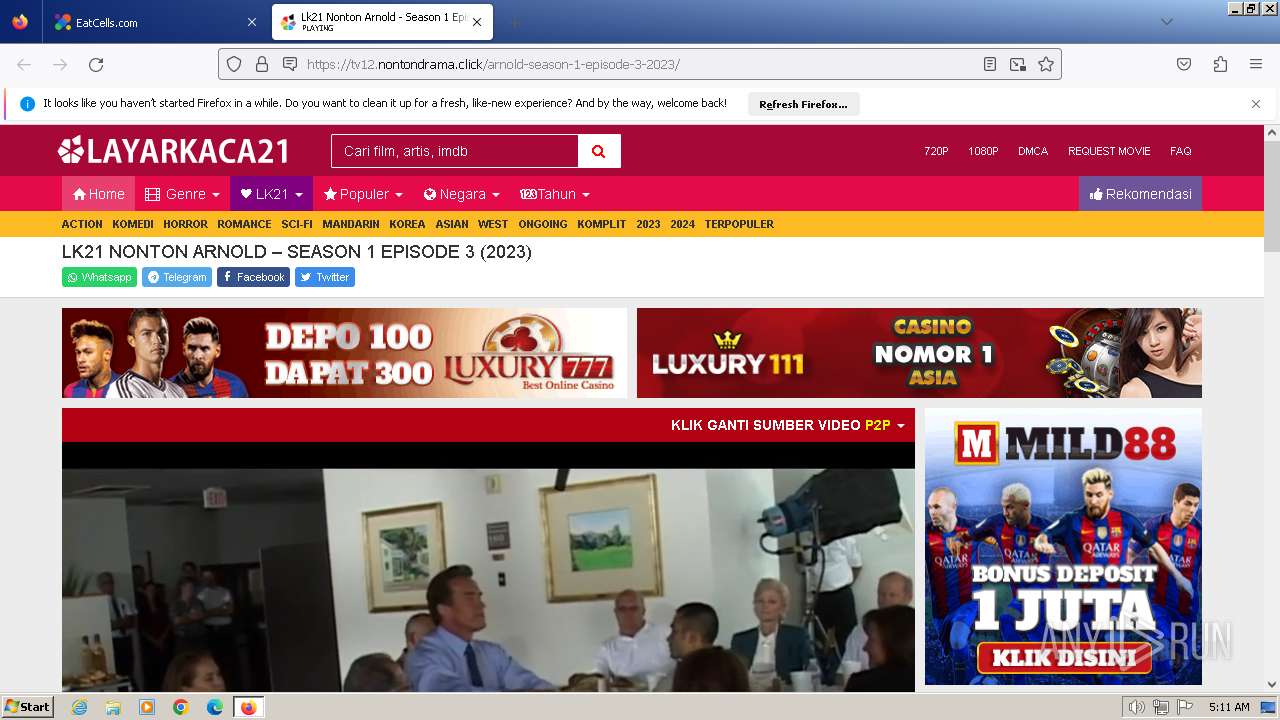Click the site security padlock icon
The height and width of the screenshot is (720, 1280).
[262, 64]
